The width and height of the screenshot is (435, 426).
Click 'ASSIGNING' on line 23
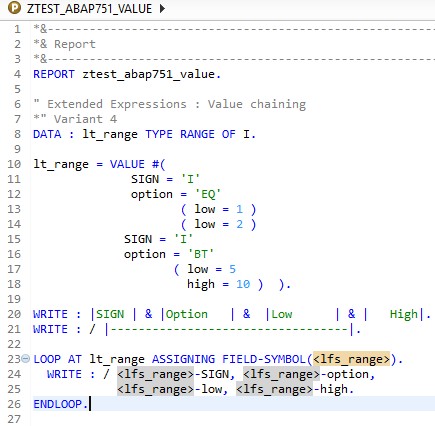[183, 359]
